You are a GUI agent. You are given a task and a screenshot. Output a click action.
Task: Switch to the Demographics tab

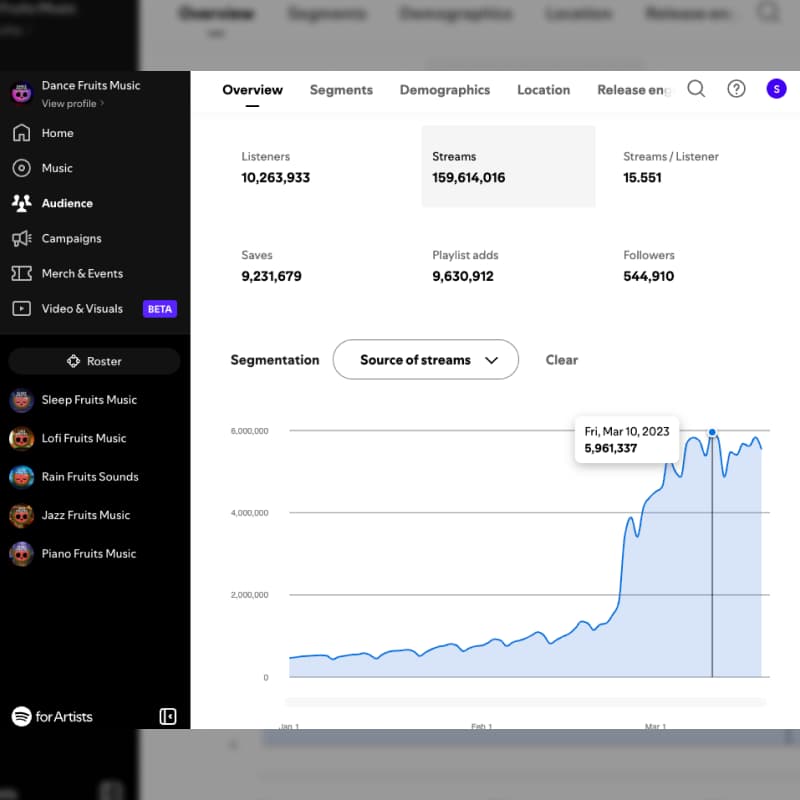(445, 90)
